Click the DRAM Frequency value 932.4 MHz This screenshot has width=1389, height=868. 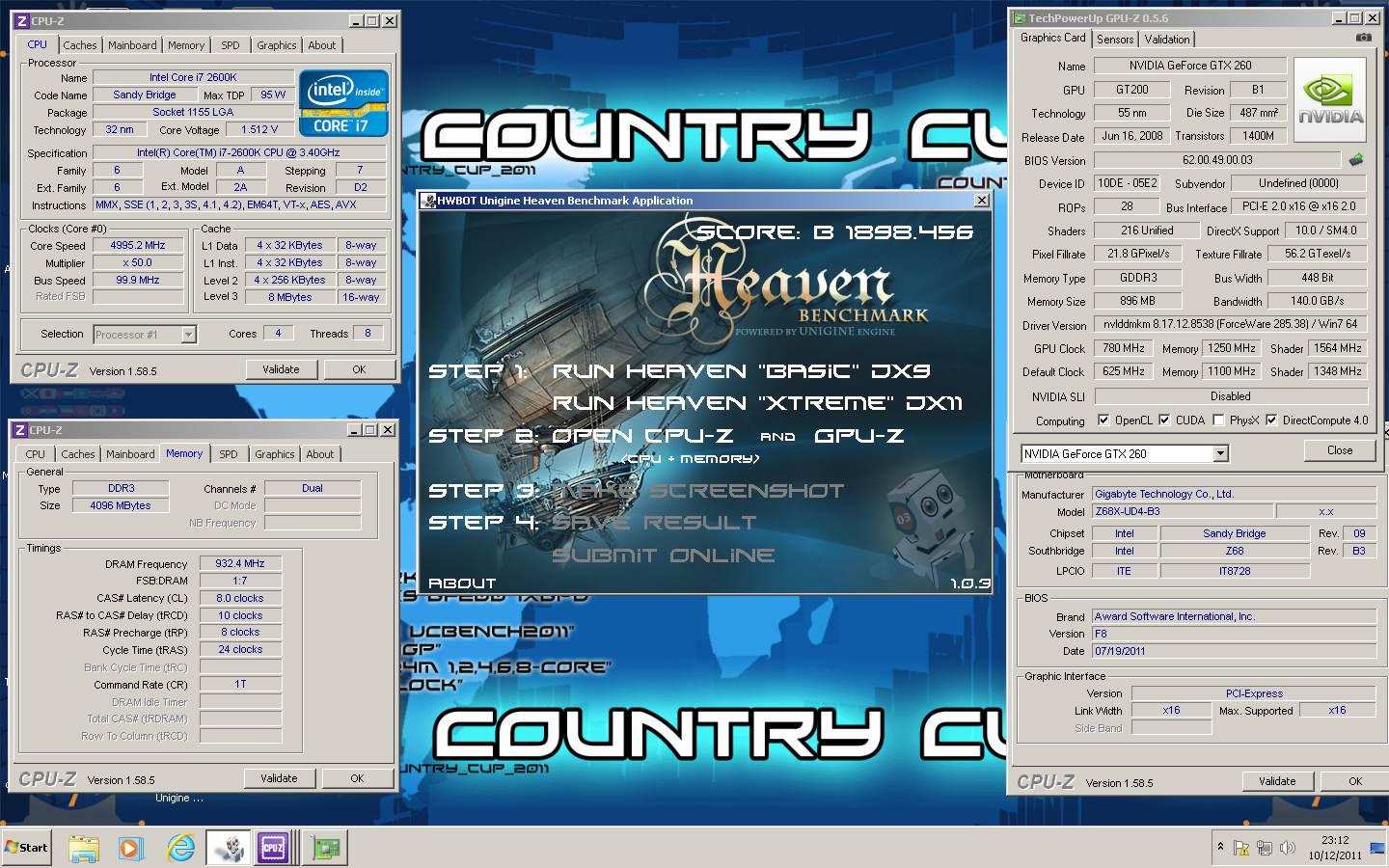(x=240, y=563)
